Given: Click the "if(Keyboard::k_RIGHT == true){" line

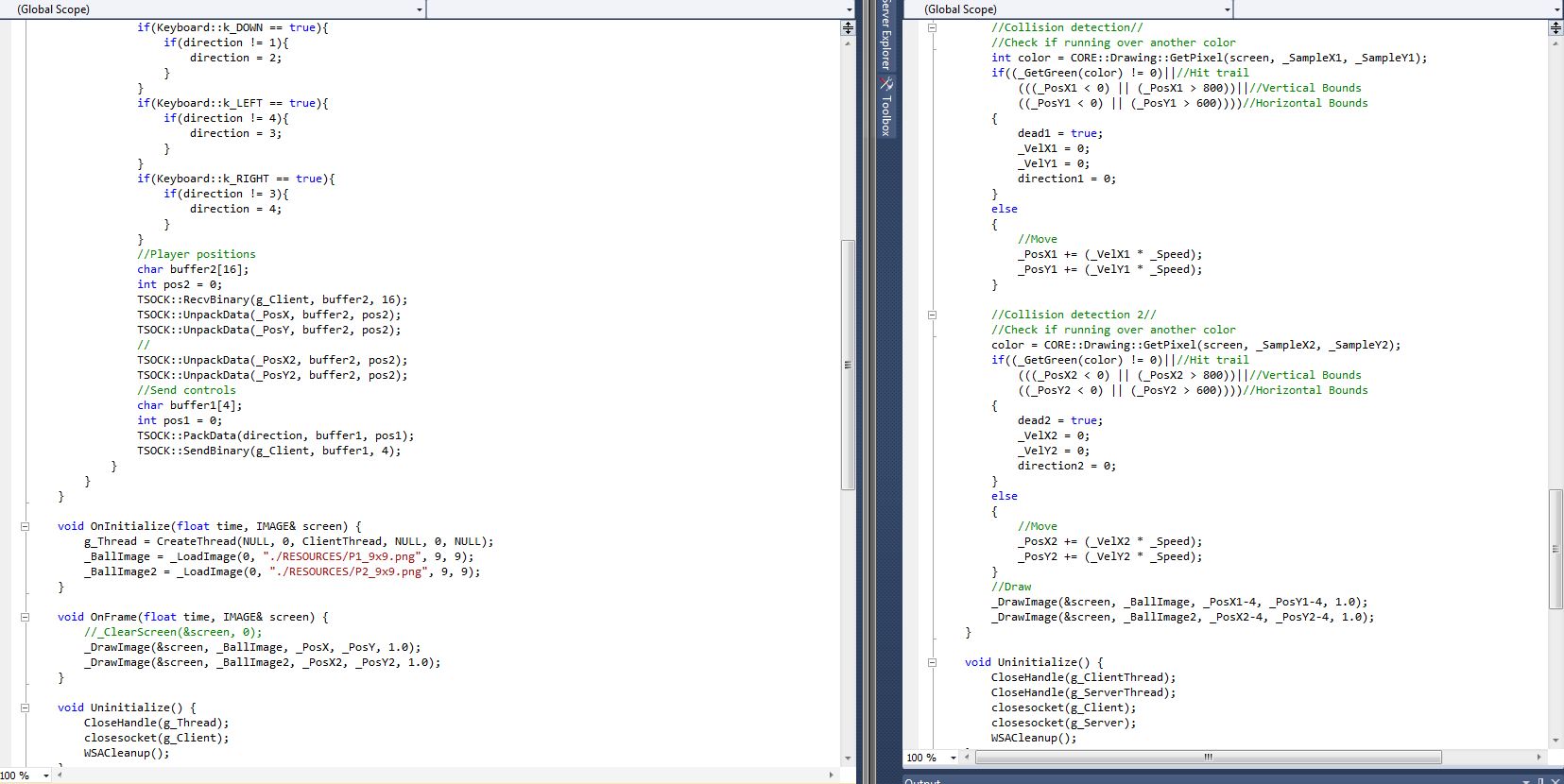Looking at the screenshot, I should pos(236,179).
